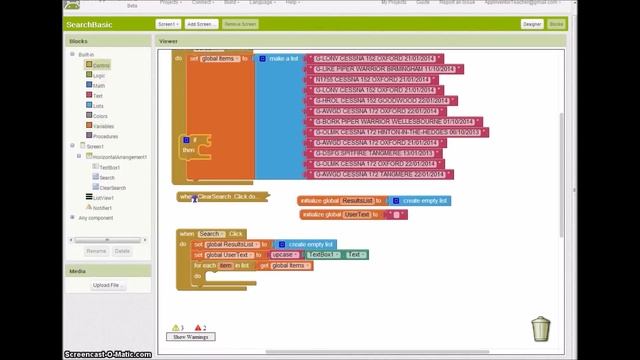Open mutator on the if-then block
This screenshot has width=640, height=360.
coord(187,140)
